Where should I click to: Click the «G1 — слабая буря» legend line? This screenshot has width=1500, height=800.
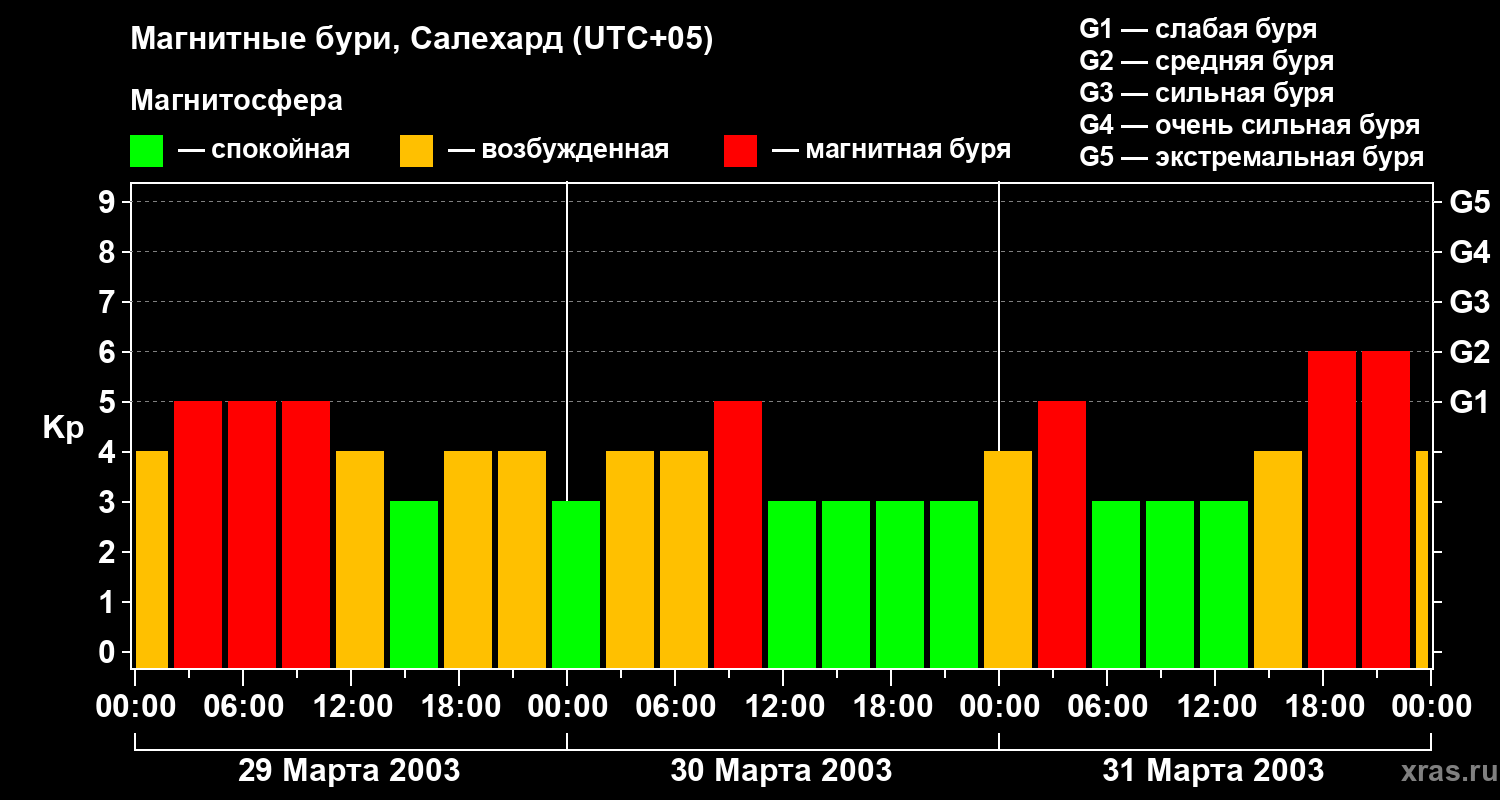pos(1198,29)
